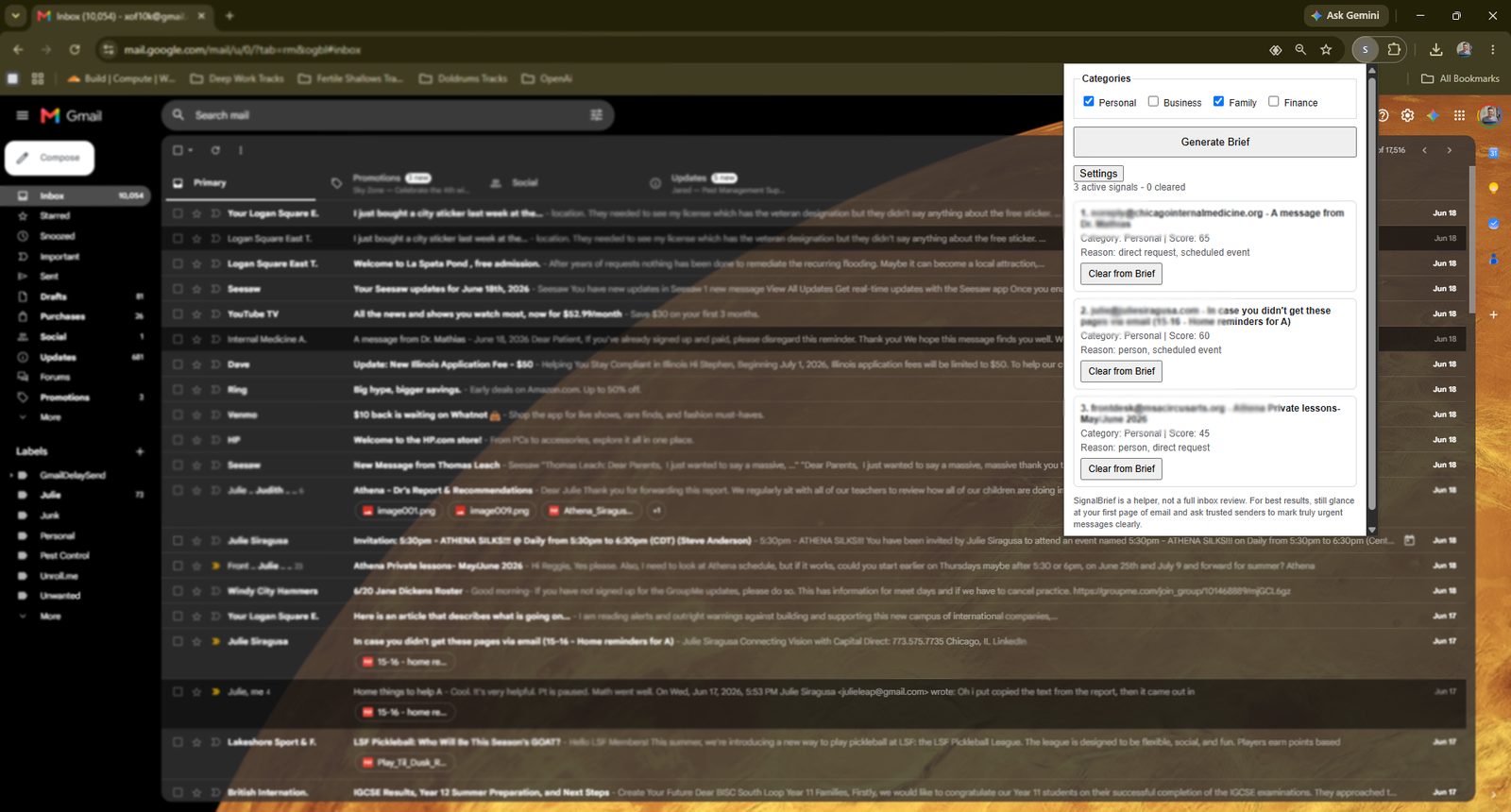Open SignalBrief Settings button
Image resolution: width=1511 pixels, height=812 pixels.
1098,174
